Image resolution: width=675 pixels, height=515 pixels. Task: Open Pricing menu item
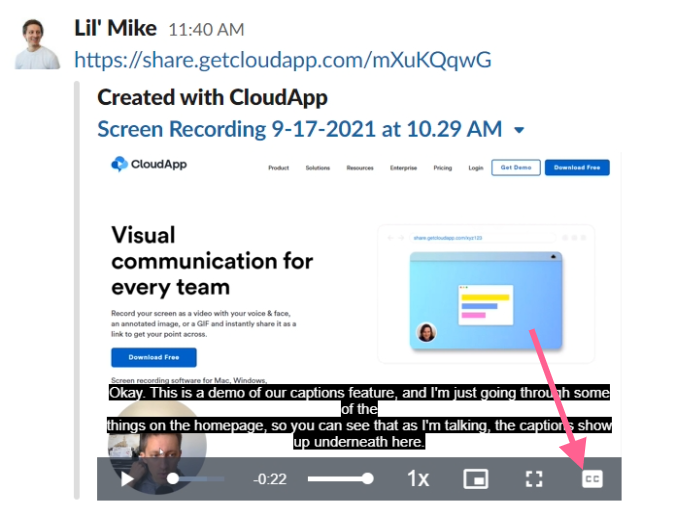(x=443, y=168)
